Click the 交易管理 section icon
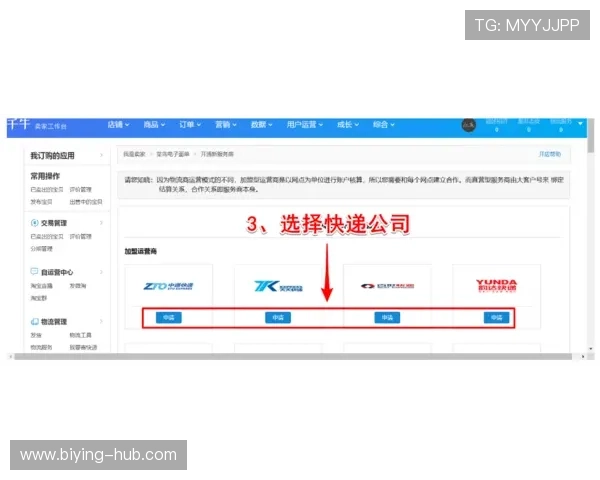The image size is (600, 480). 34,223
